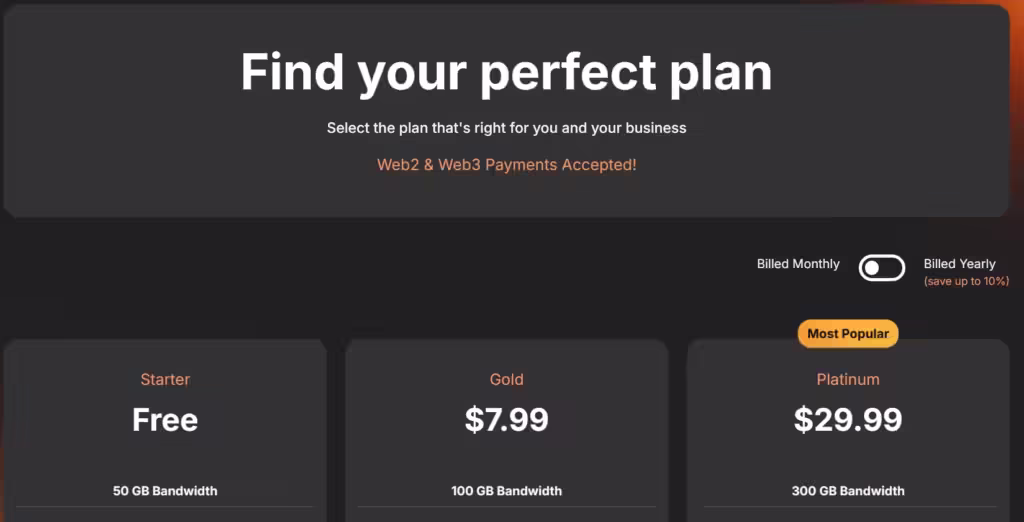This screenshot has width=1024, height=522.
Task: Select the Starter plan title
Action: (x=165, y=380)
